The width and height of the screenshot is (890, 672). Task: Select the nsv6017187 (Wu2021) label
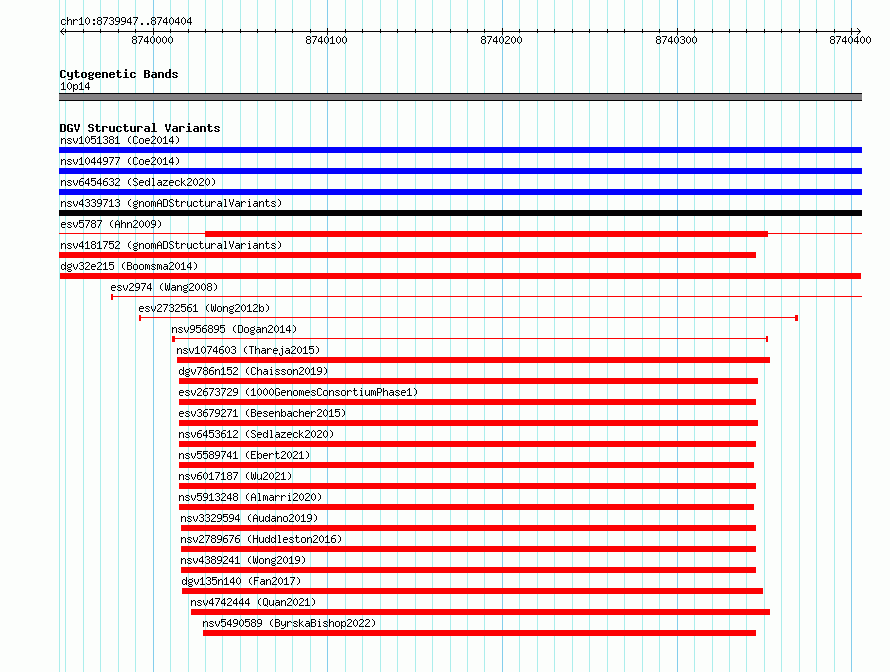pyautogui.click(x=235, y=476)
